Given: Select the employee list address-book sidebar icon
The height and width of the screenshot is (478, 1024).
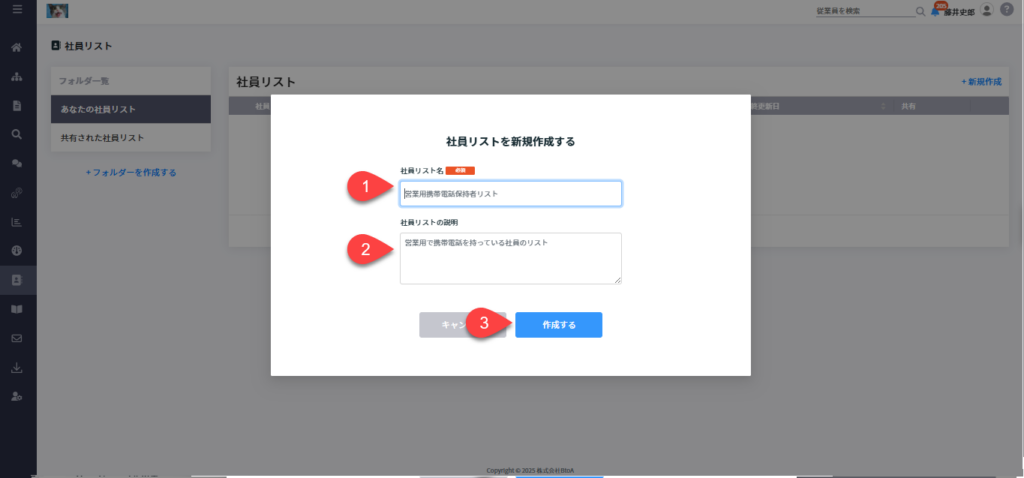Looking at the screenshot, I should click(18, 279).
